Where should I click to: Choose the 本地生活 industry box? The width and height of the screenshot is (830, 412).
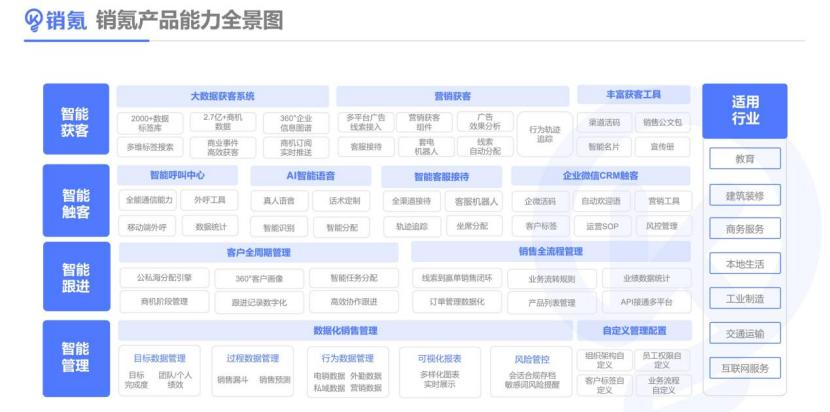coord(744,263)
